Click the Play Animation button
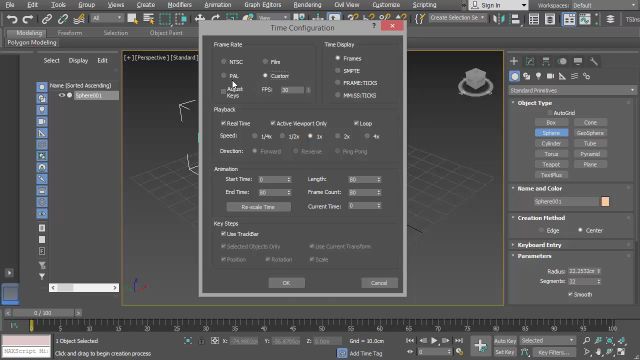Screen dimensions: 640x360 click(434, 340)
